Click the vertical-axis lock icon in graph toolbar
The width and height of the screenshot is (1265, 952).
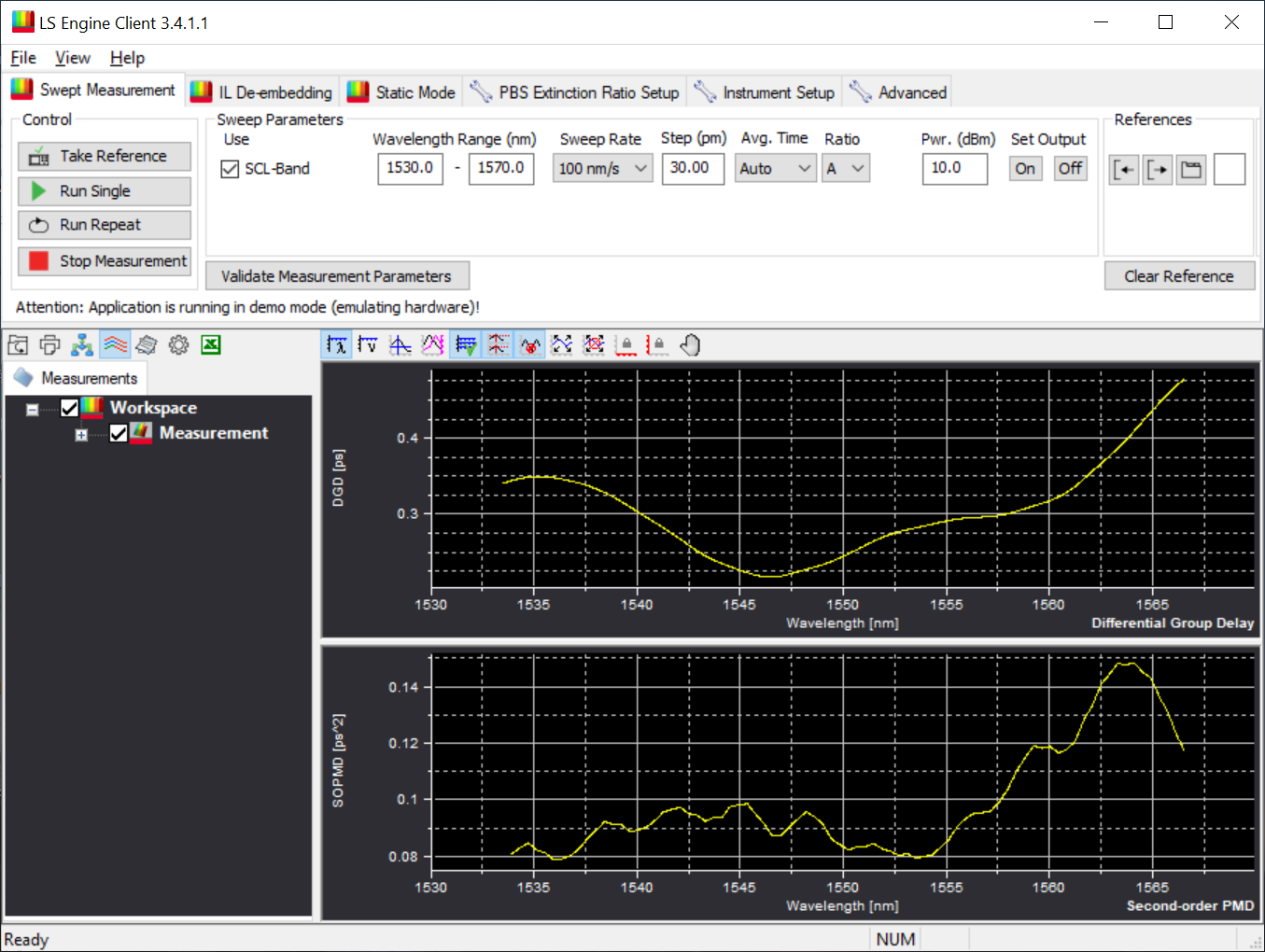pyautogui.click(x=658, y=345)
